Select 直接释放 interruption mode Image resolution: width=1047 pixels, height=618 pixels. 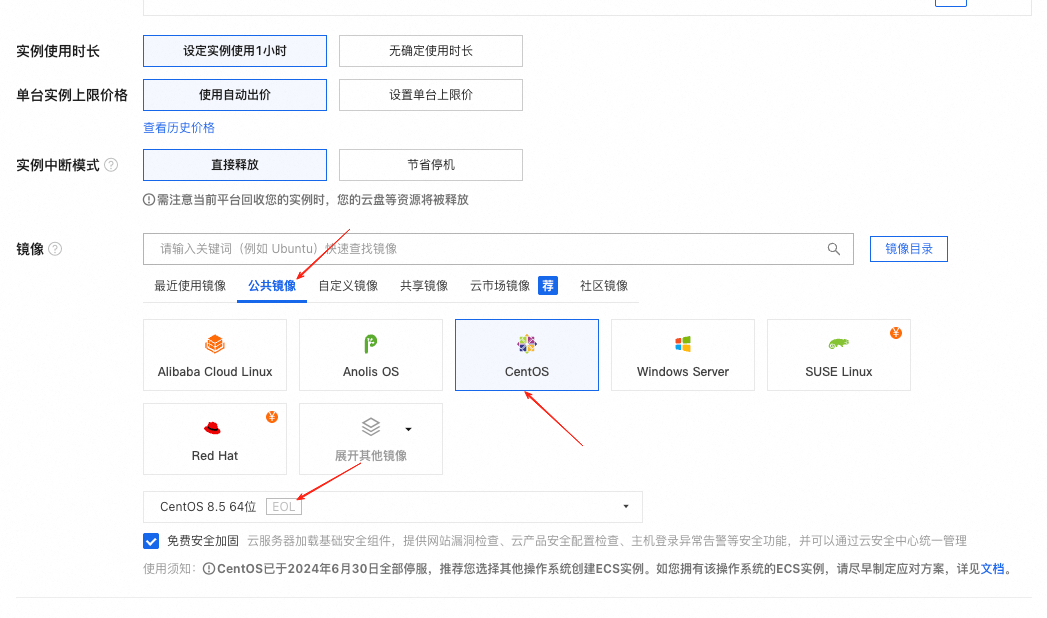(235, 165)
